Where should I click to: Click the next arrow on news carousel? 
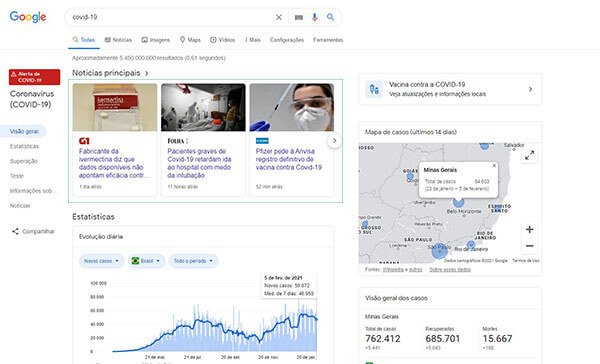[x=334, y=141]
